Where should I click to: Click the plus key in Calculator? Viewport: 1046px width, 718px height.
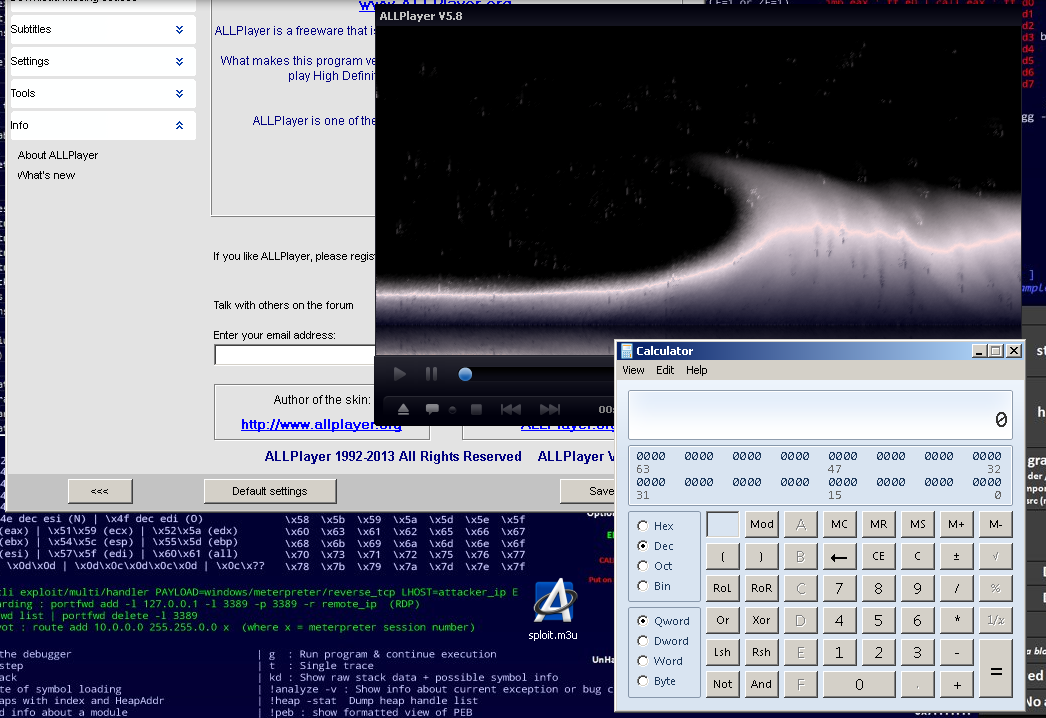957,684
